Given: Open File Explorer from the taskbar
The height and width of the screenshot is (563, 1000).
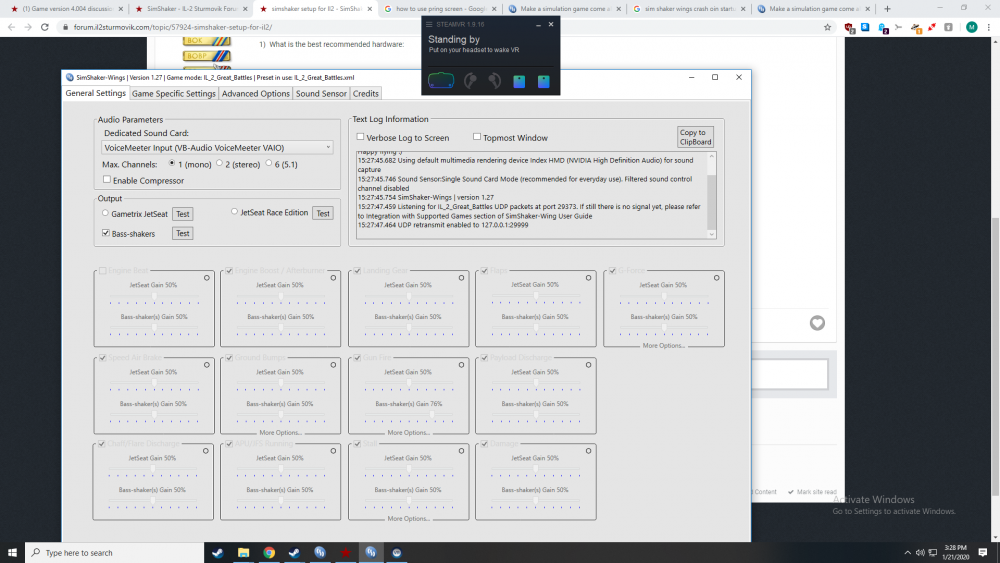Looking at the screenshot, I should point(243,553).
